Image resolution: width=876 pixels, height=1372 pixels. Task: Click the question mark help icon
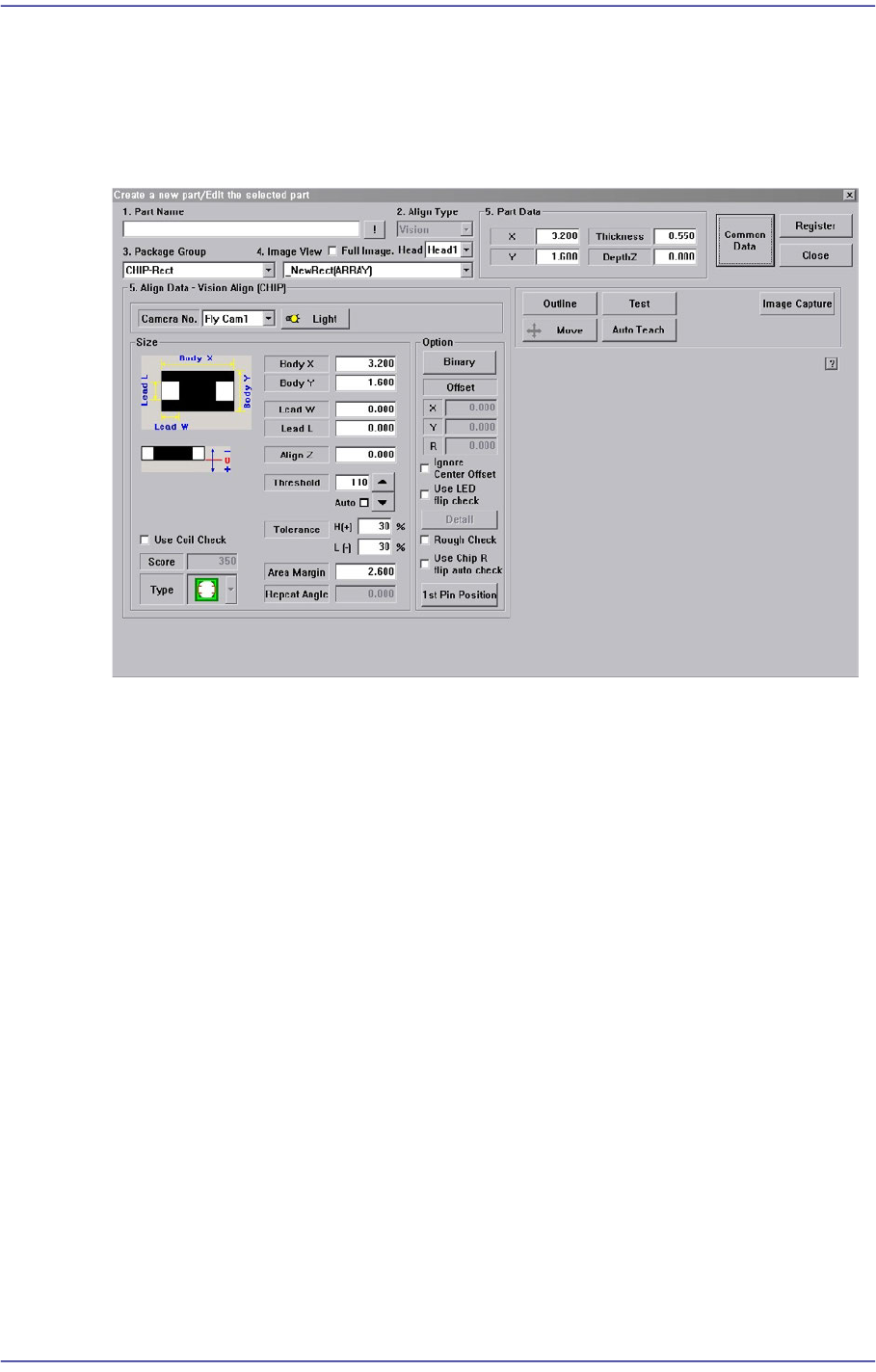pos(832,364)
